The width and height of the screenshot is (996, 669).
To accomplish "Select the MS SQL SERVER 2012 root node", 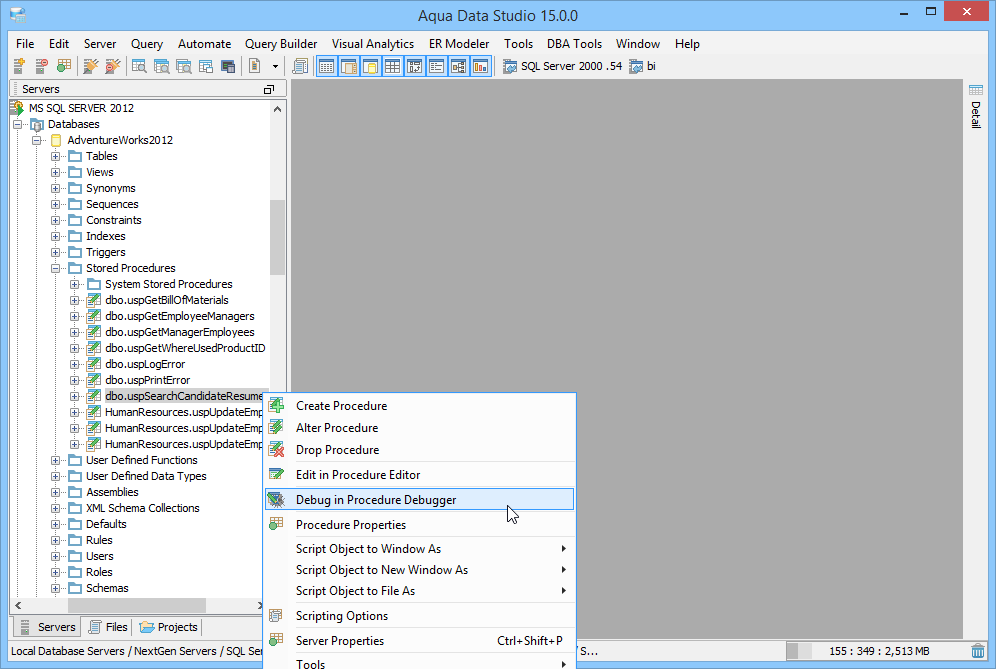I will pos(81,108).
